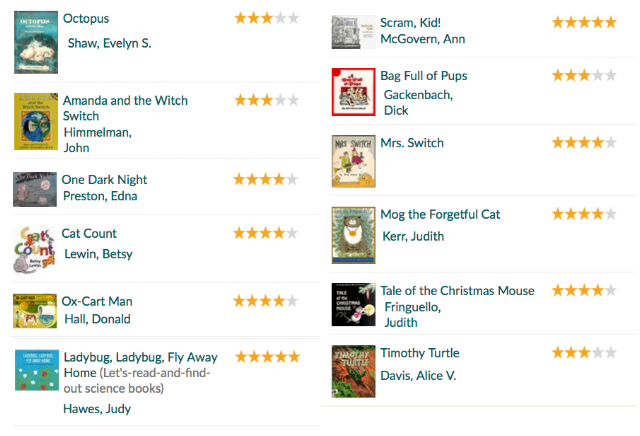Image resolution: width=640 pixels, height=436 pixels.
Task: Click author Davis, Alice V.
Action: [418, 375]
